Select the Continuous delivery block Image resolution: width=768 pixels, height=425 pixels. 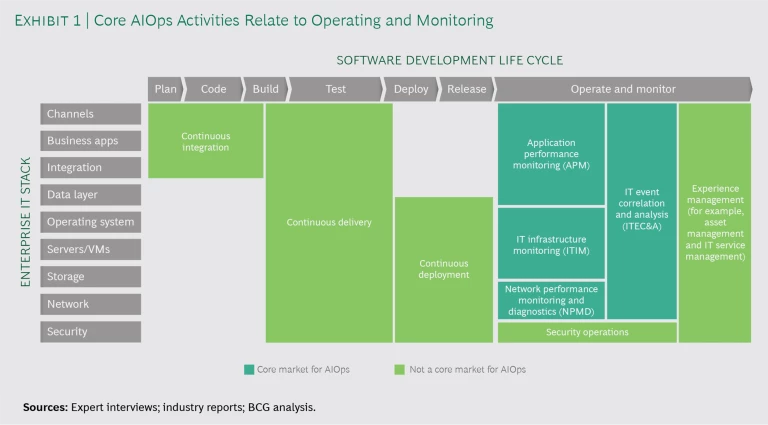328,223
